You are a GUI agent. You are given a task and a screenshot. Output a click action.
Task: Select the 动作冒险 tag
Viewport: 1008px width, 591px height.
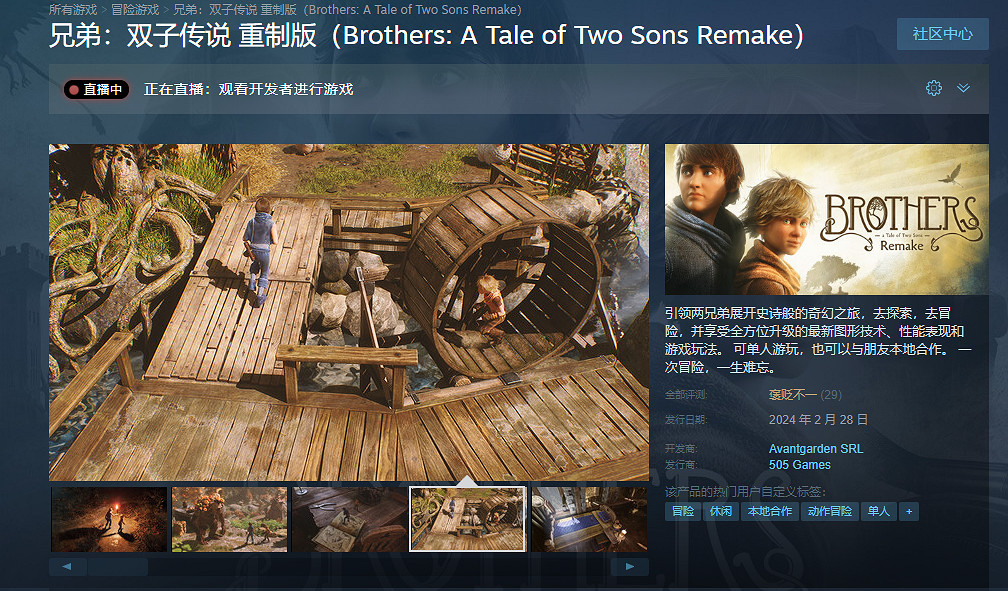[829, 511]
